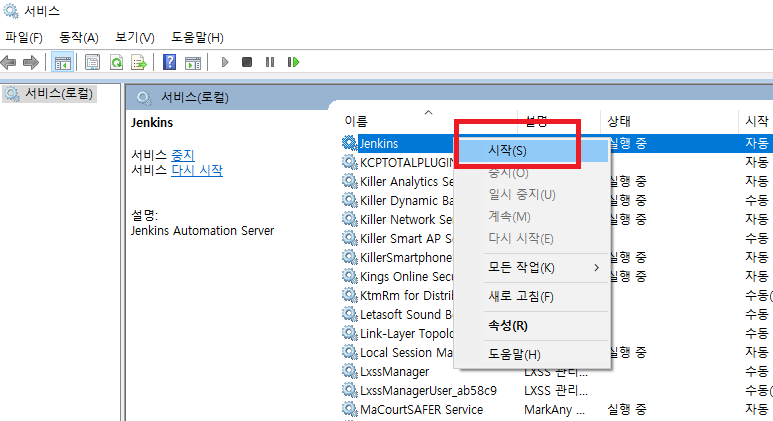Choose 새로 고침(F) in context menu
The height and width of the screenshot is (421, 773).
(x=532, y=296)
